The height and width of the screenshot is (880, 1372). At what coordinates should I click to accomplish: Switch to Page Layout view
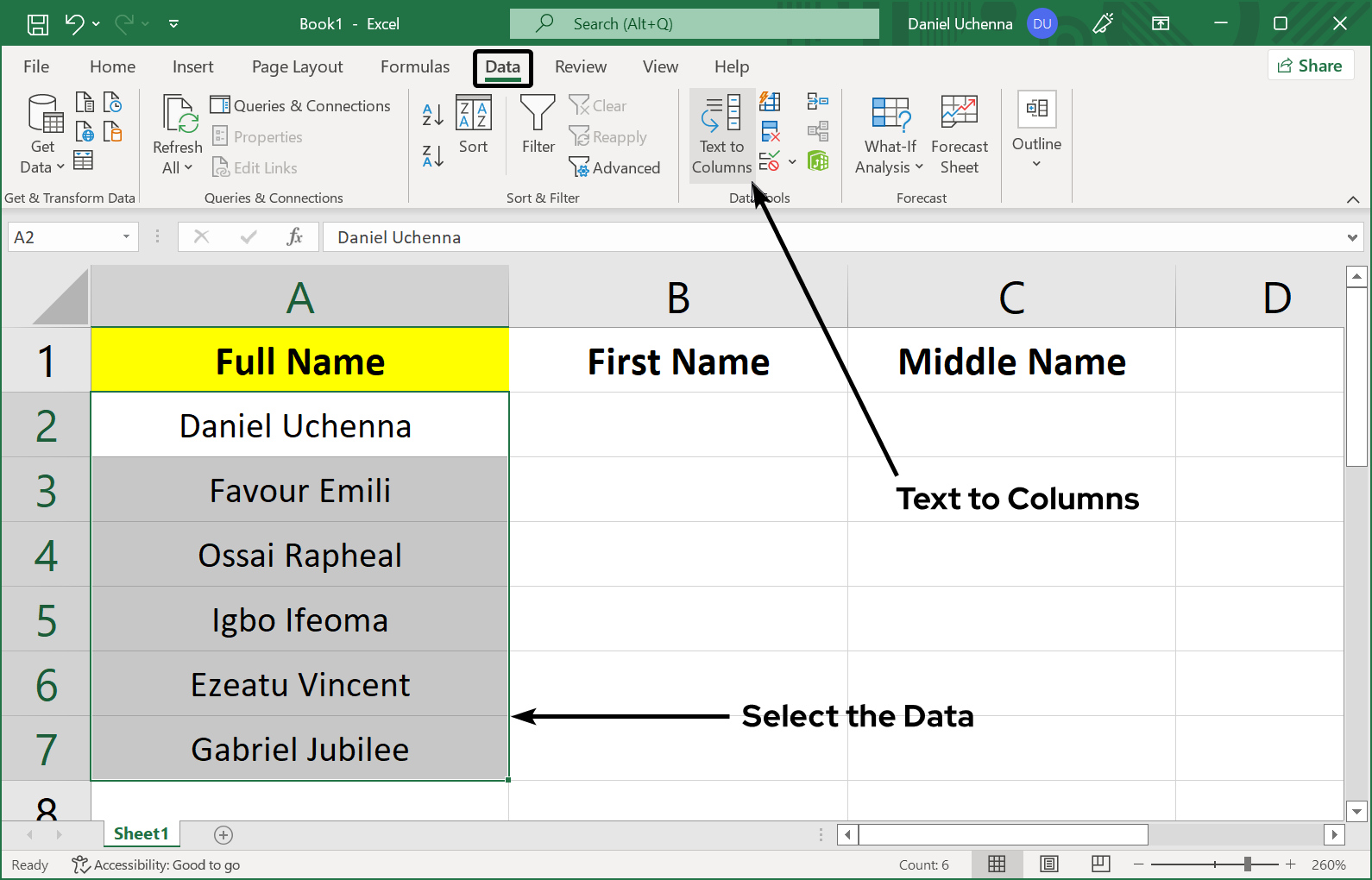coord(1048,864)
